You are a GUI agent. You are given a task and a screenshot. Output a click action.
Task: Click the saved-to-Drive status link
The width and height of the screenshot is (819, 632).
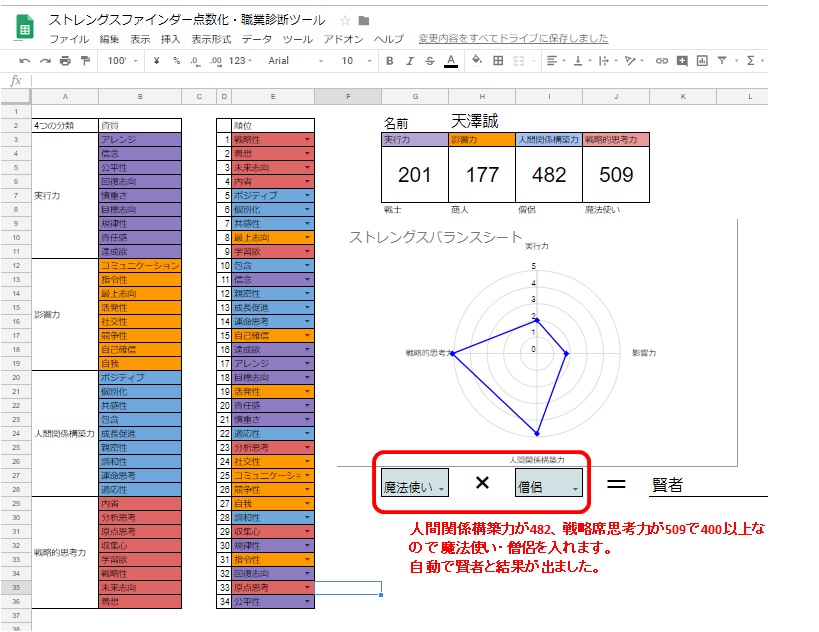[513, 39]
